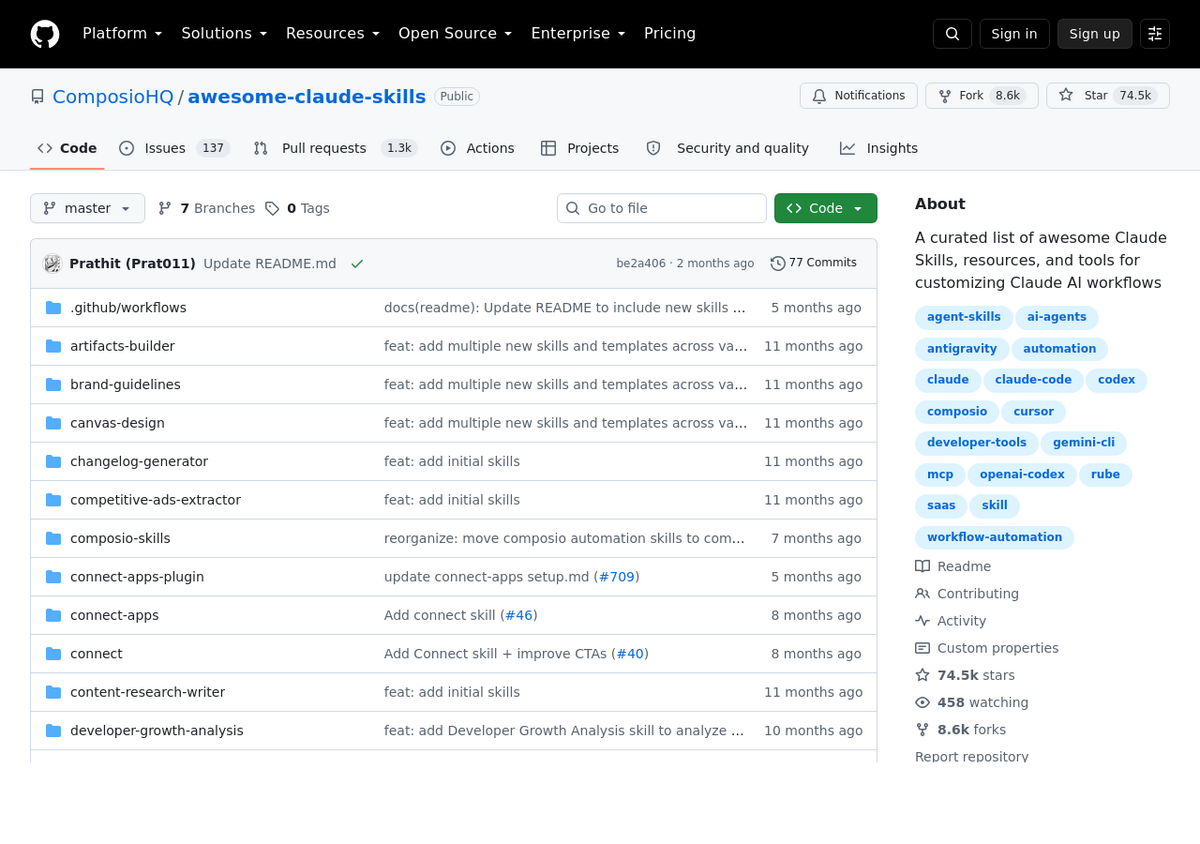Open the #46 pull request link

pos(518,616)
